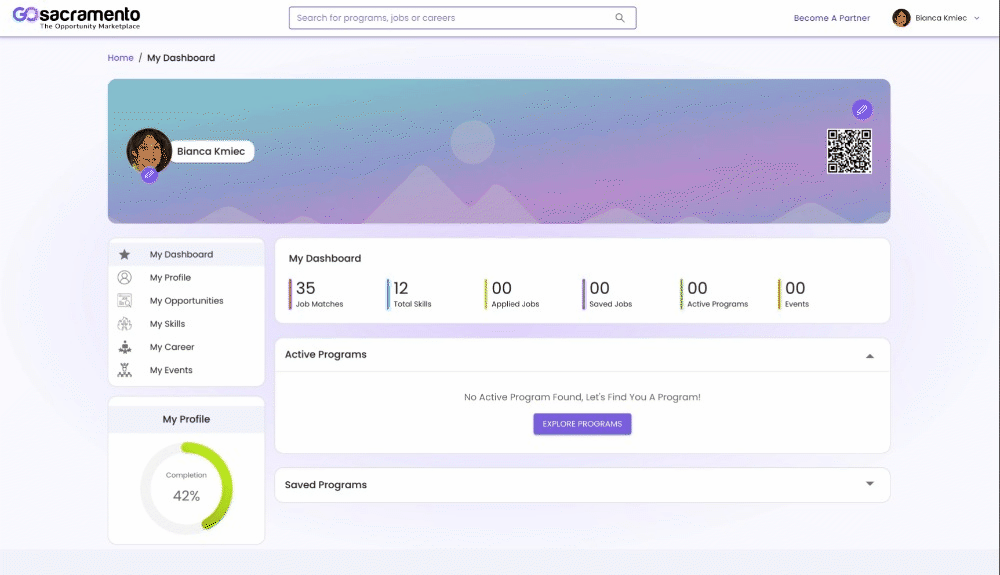Image resolution: width=1000 pixels, height=575 pixels.
Task: Click the My Events sidebar icon
Action: pos(124,370)
